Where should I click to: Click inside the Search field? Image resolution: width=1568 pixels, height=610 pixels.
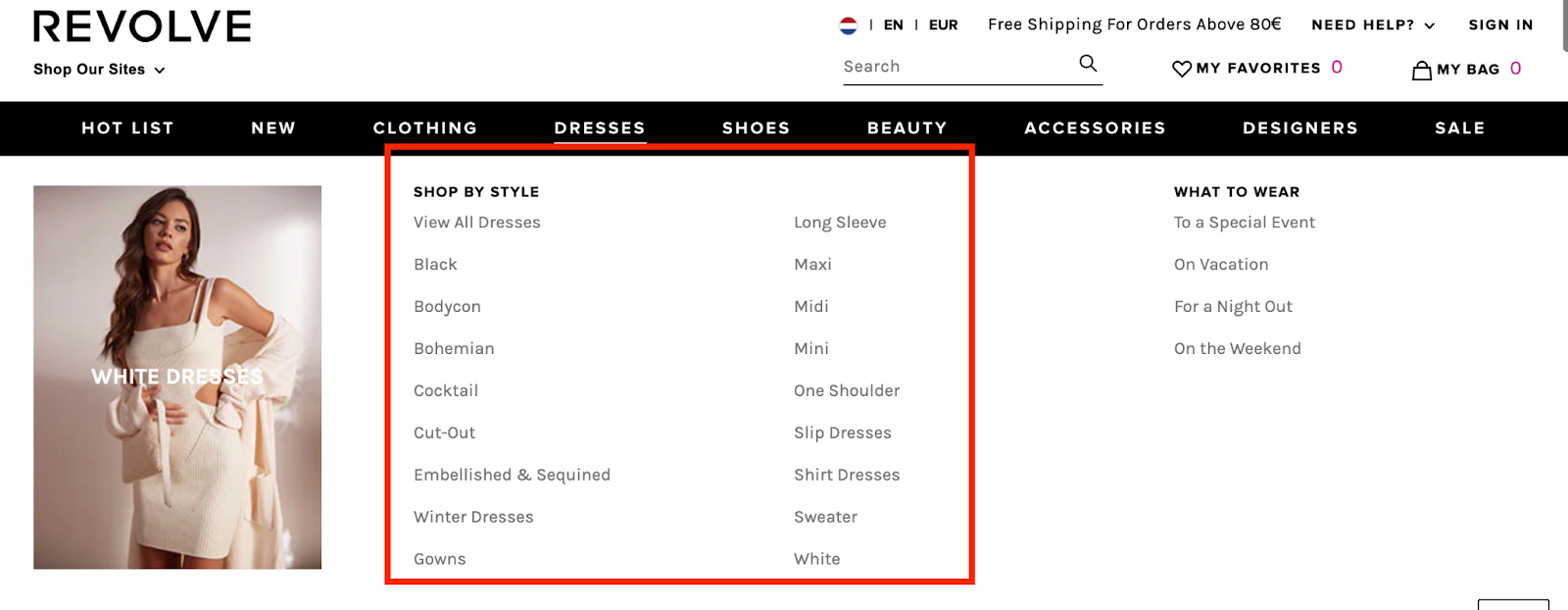click(x=941, y=65)
